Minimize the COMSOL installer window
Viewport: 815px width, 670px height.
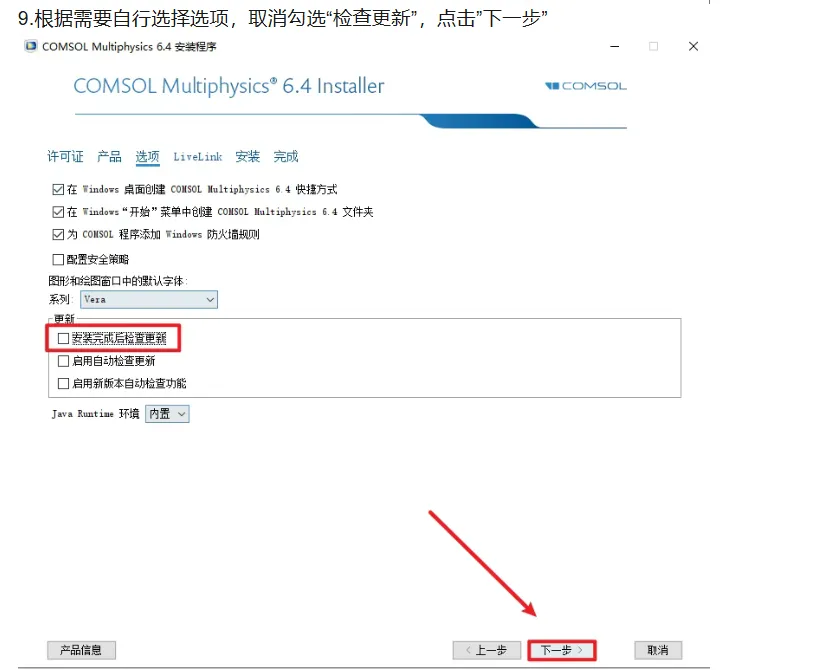[614, 46]
